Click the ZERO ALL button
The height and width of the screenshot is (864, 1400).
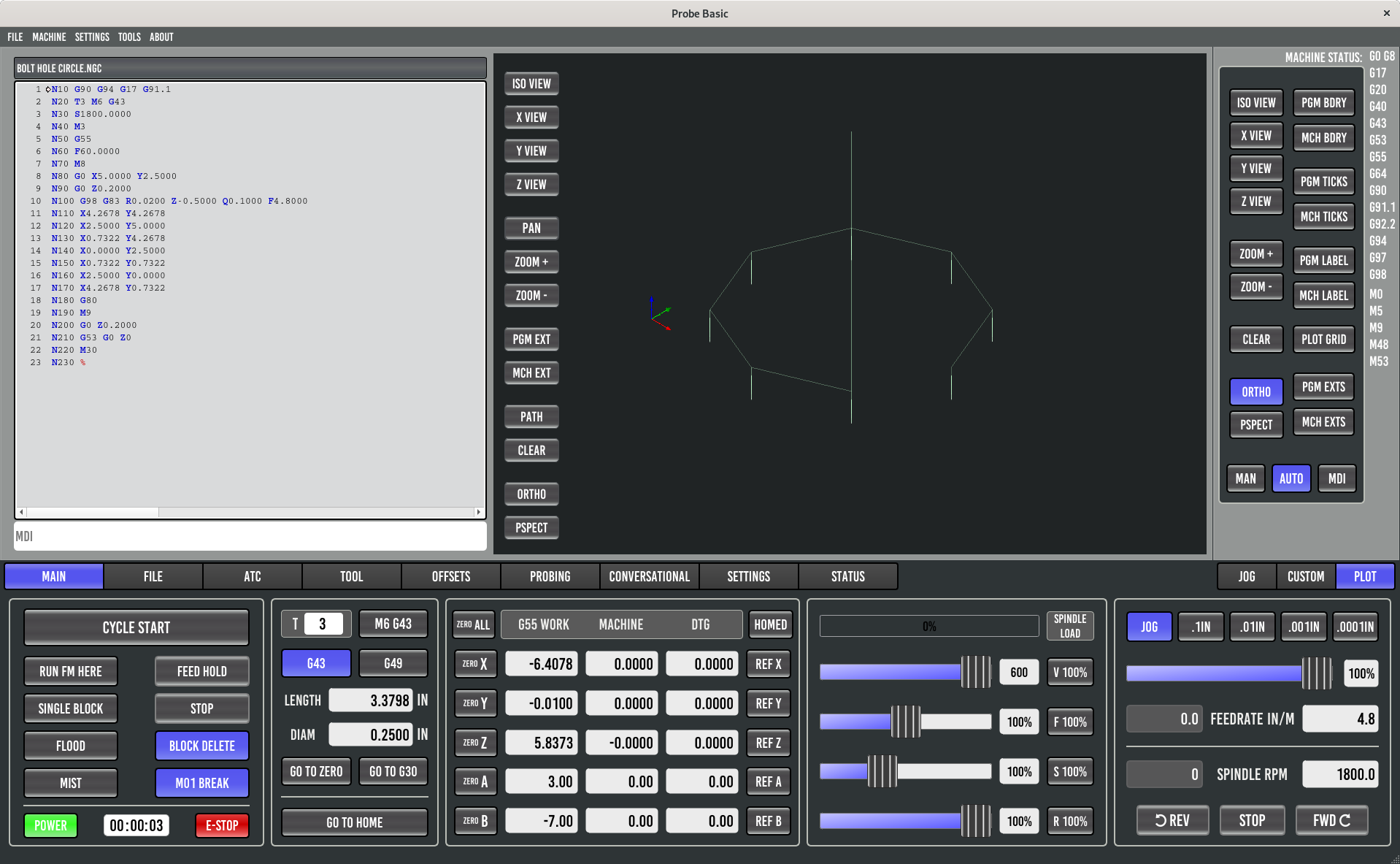click(x=474, y=624)
